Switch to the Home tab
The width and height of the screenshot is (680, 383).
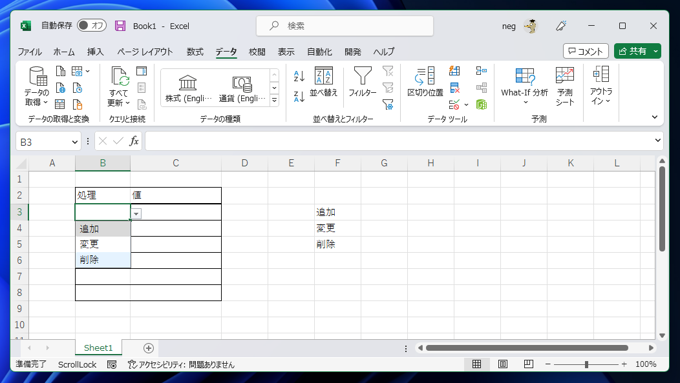point(64,52)
